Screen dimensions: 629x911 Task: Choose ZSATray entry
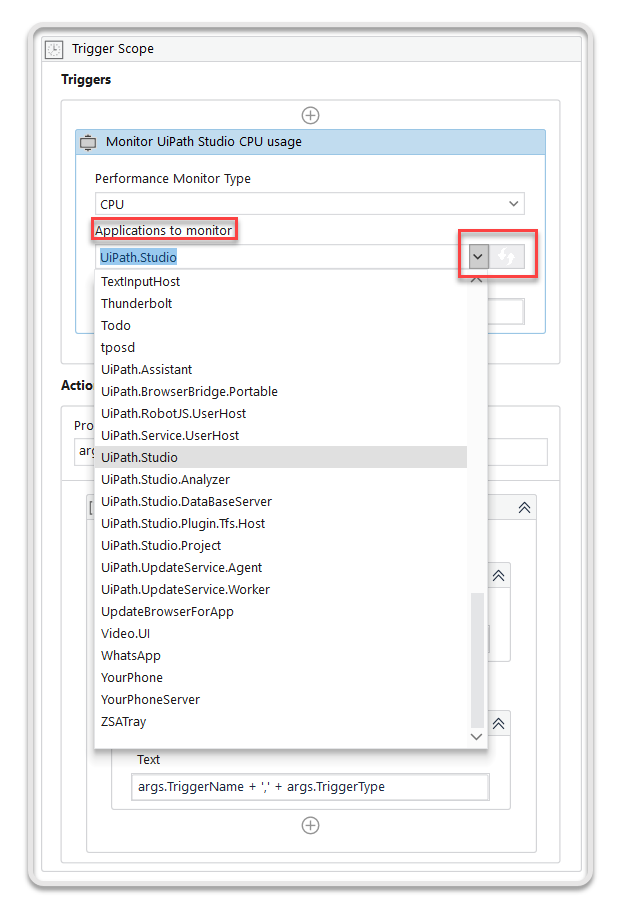click(281, 722)
